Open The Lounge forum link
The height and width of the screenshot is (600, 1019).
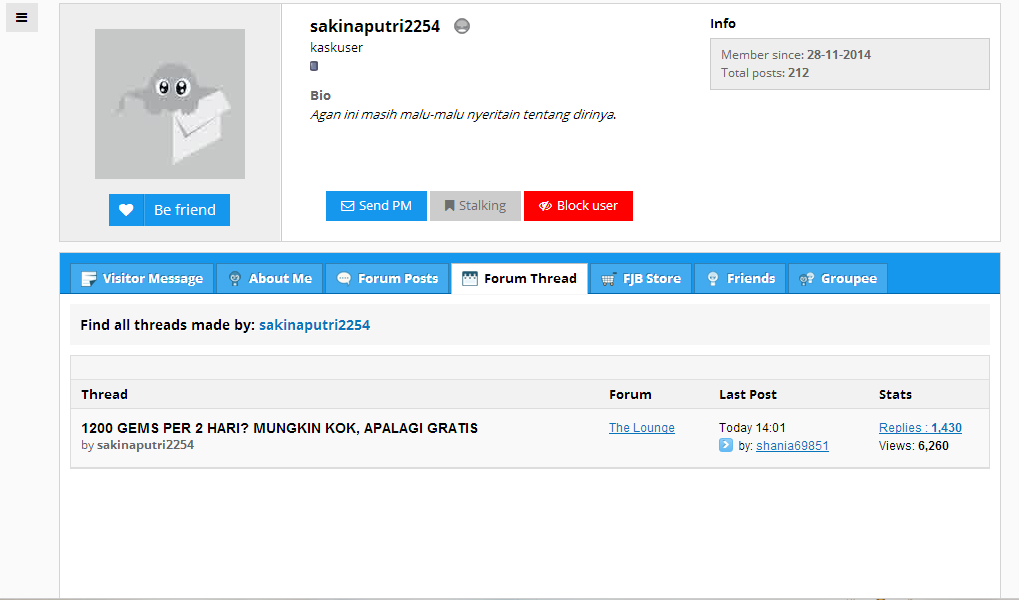coord(641,428)
